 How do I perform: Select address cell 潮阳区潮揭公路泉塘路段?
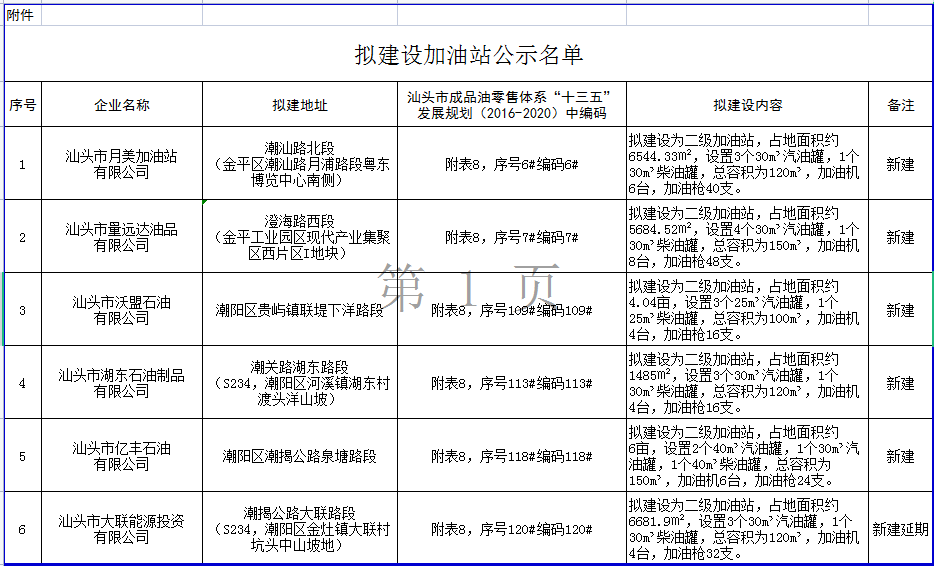point(300,456)
